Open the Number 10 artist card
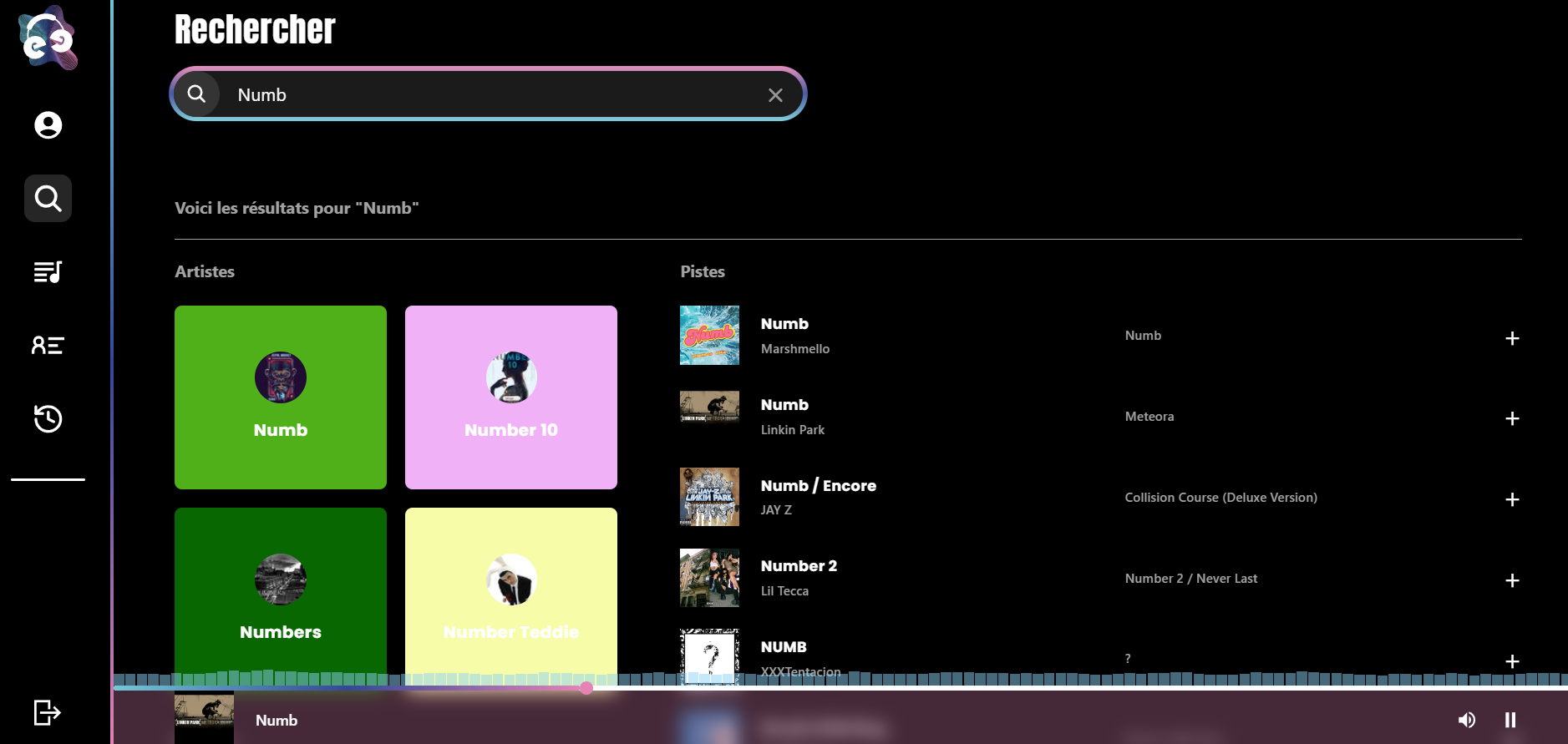The height and width of the screenshot is (744, 1568). coord(511,397)
